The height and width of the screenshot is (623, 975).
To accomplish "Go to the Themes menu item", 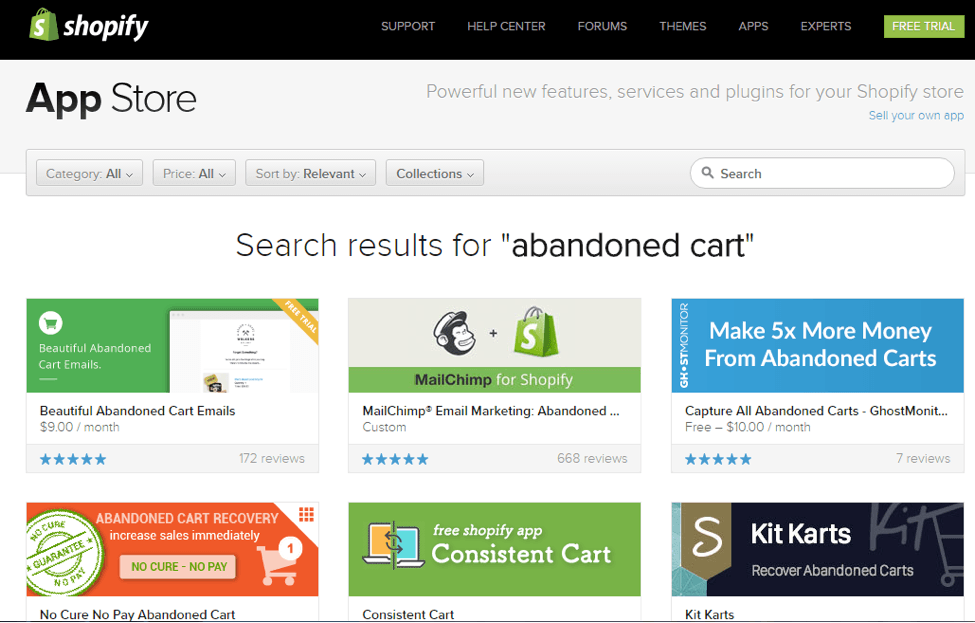I will pyautogui.click(x=682, y=26).
